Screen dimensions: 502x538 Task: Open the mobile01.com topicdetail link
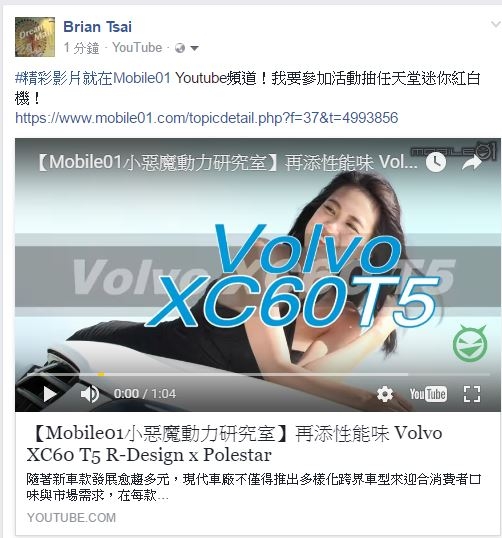coord(207,118)
